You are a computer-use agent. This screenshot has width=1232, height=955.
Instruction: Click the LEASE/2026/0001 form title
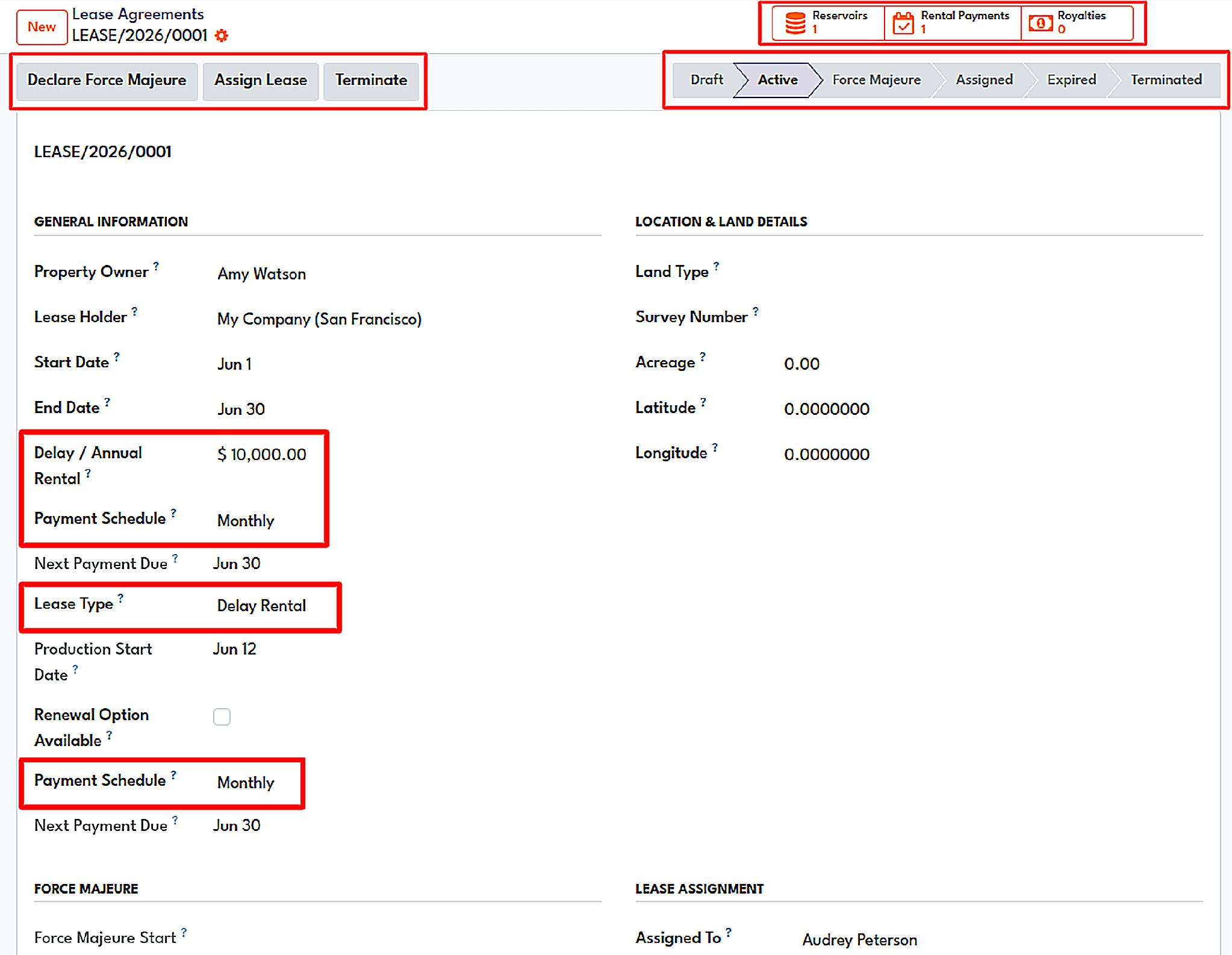[103, 152]
